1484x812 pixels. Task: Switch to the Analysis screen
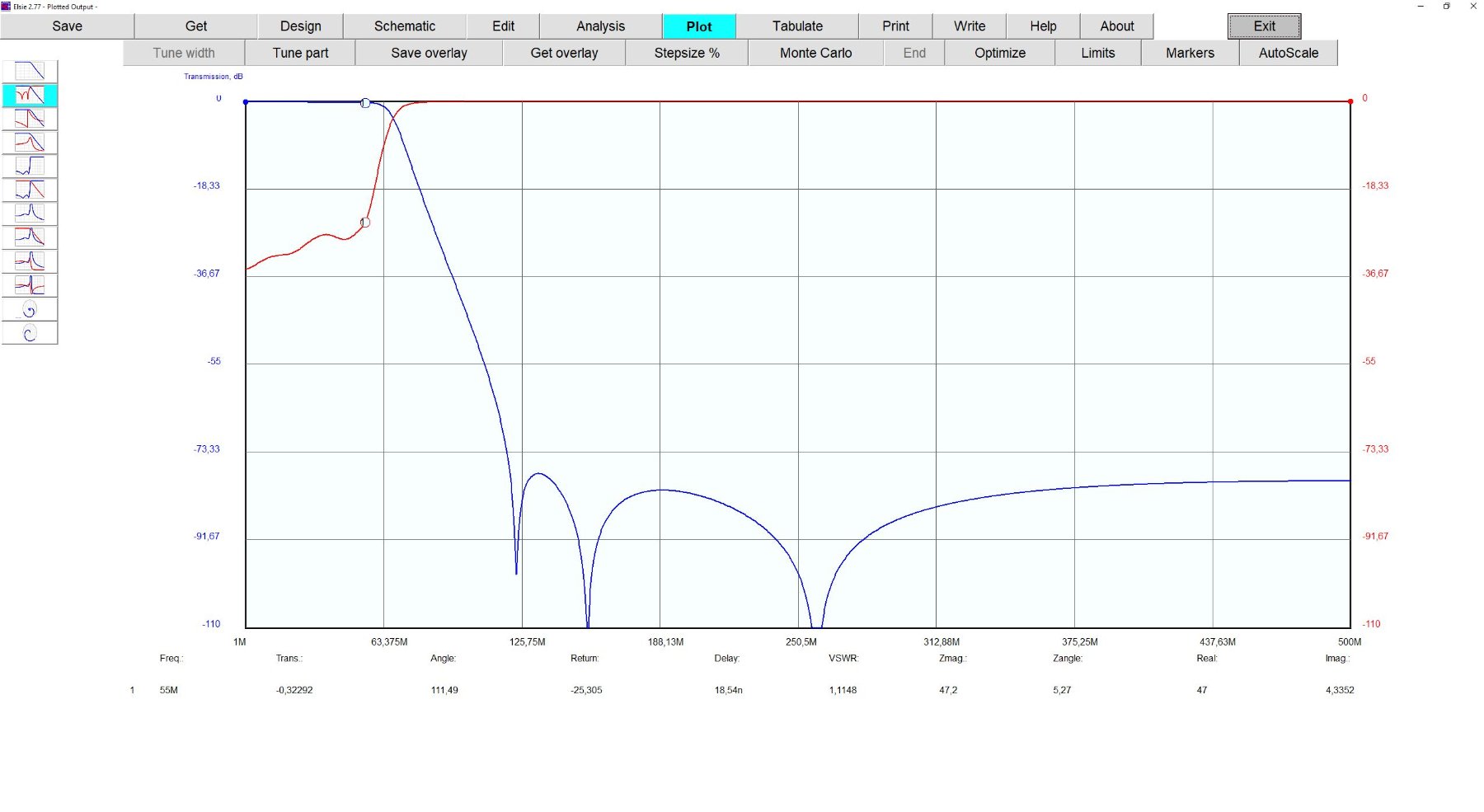(601, 26)
